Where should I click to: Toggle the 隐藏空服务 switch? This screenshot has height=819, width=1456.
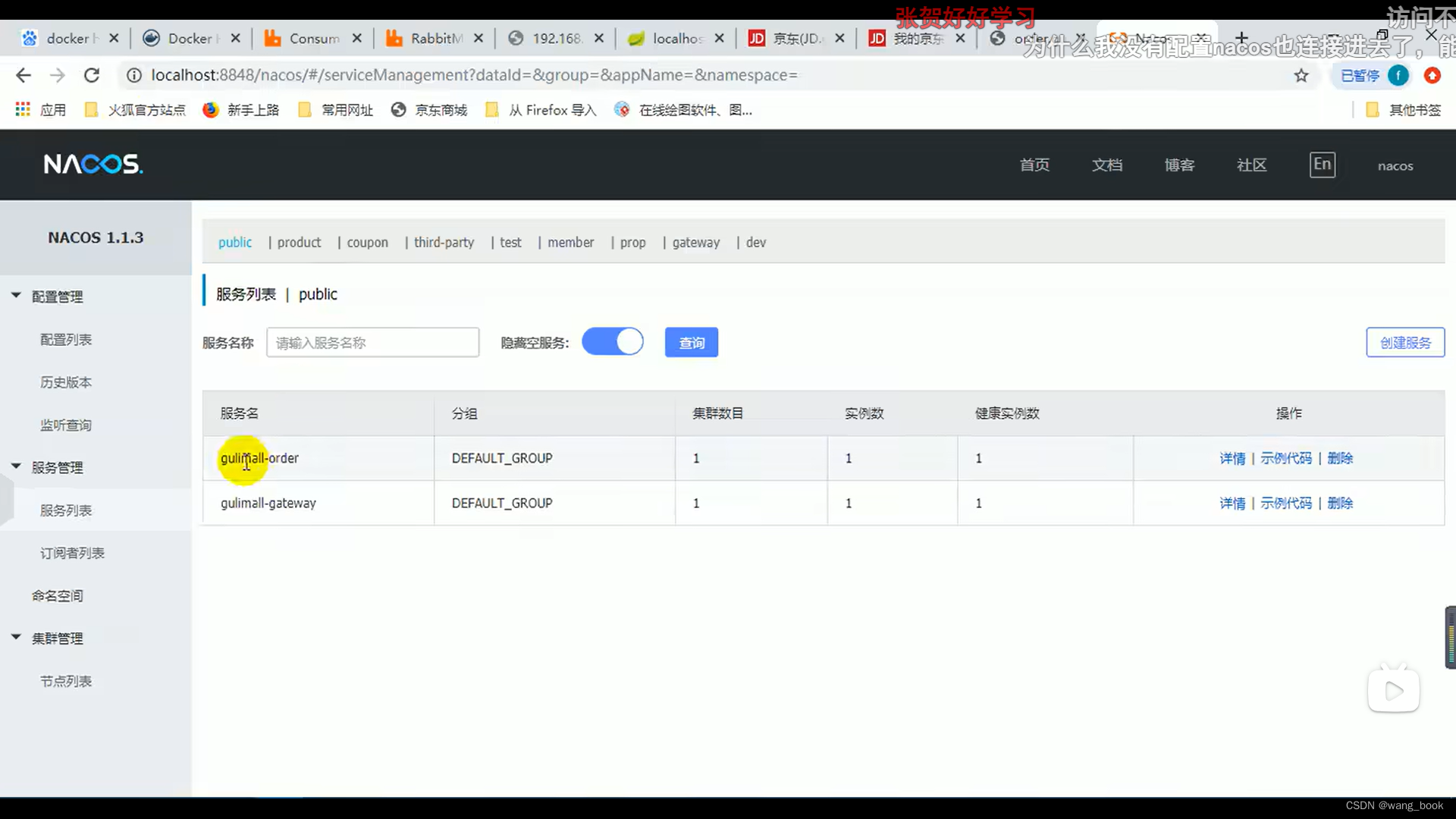(613, 342)
